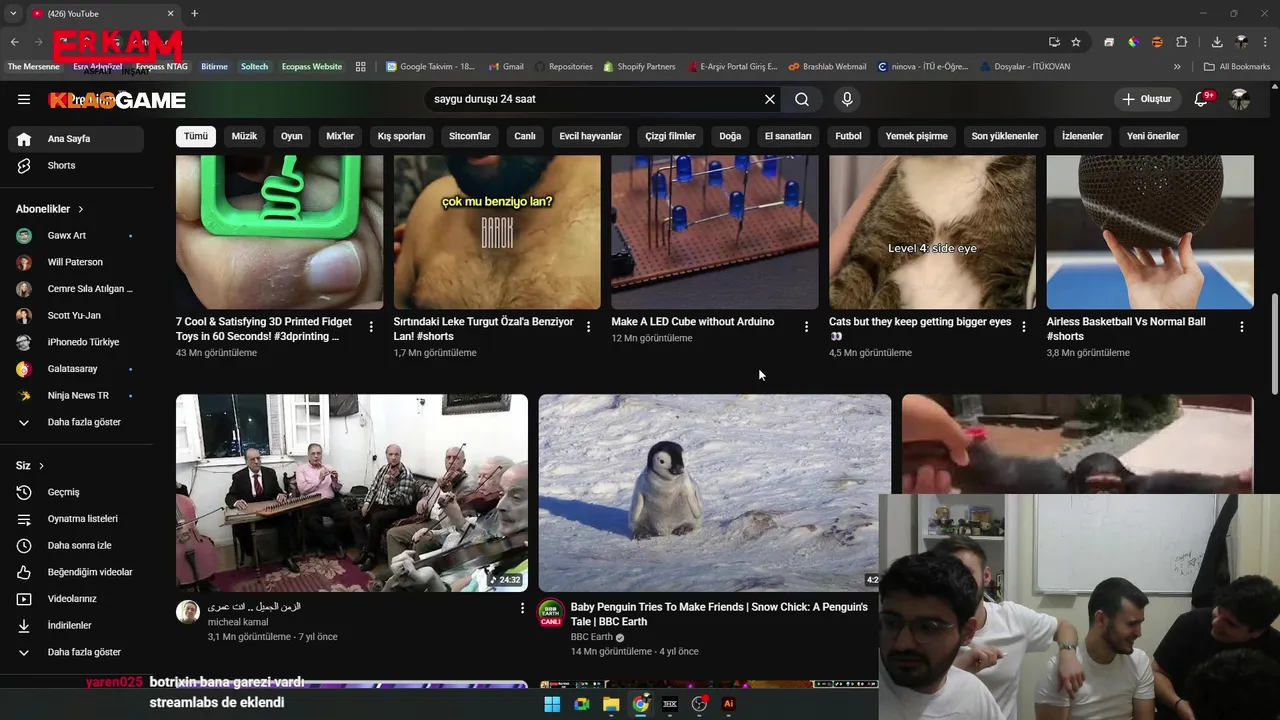Open options for Airless Basketball short

click(x=1241, y=327)
